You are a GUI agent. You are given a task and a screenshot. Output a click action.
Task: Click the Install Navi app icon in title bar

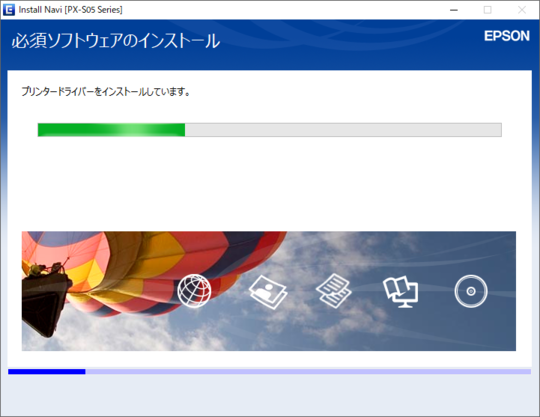tap(9, 10)
